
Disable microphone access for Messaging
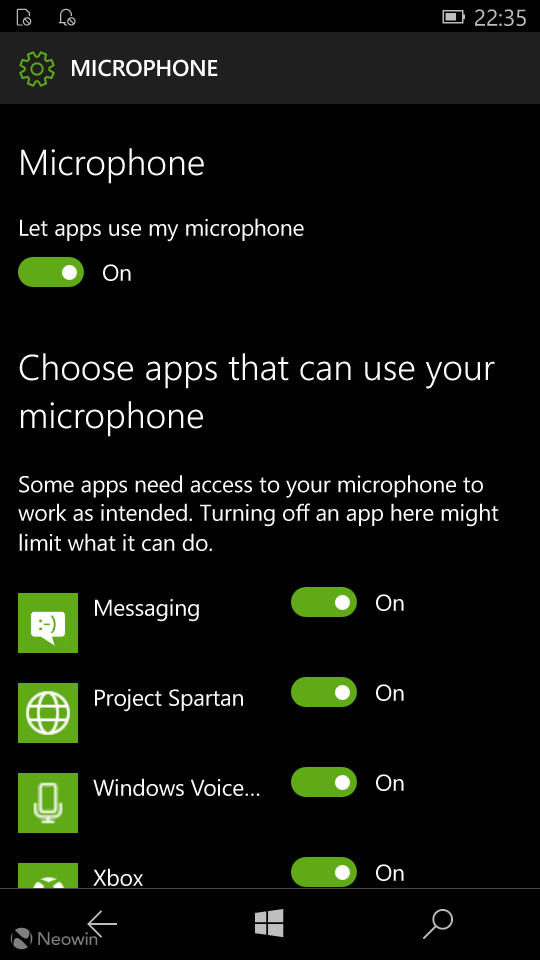pos(324,602)
